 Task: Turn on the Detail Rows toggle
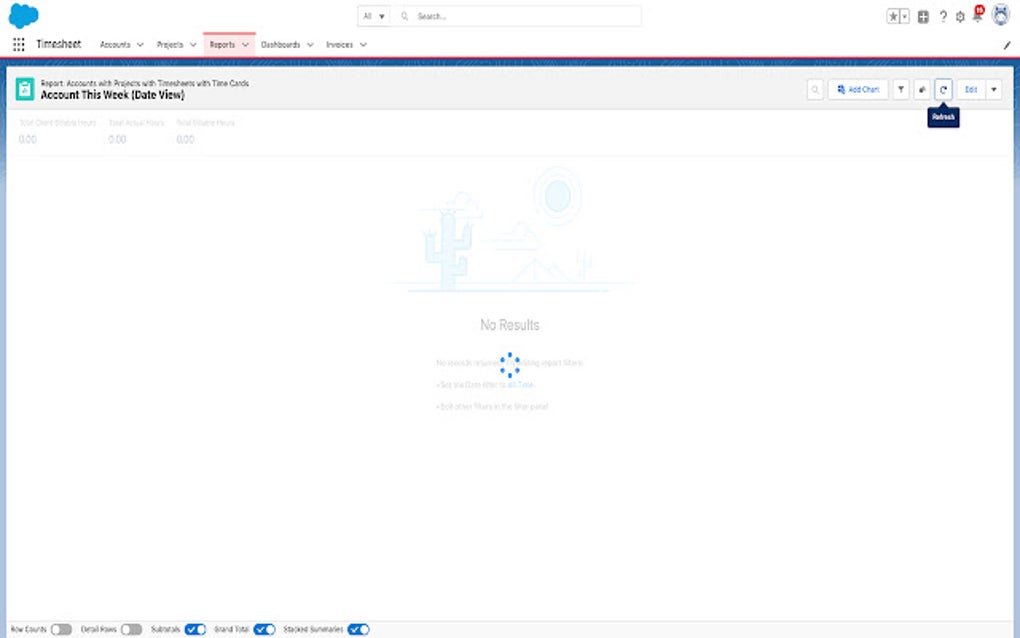pyautogui.click(x=131, y=629)
